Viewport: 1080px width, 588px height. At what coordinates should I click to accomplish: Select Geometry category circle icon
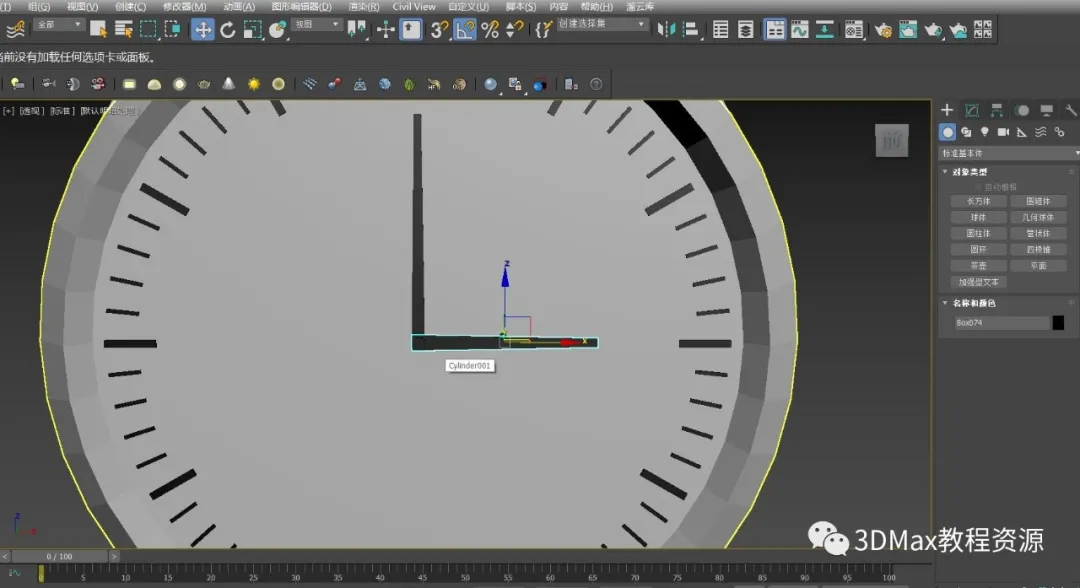(947, 132)
